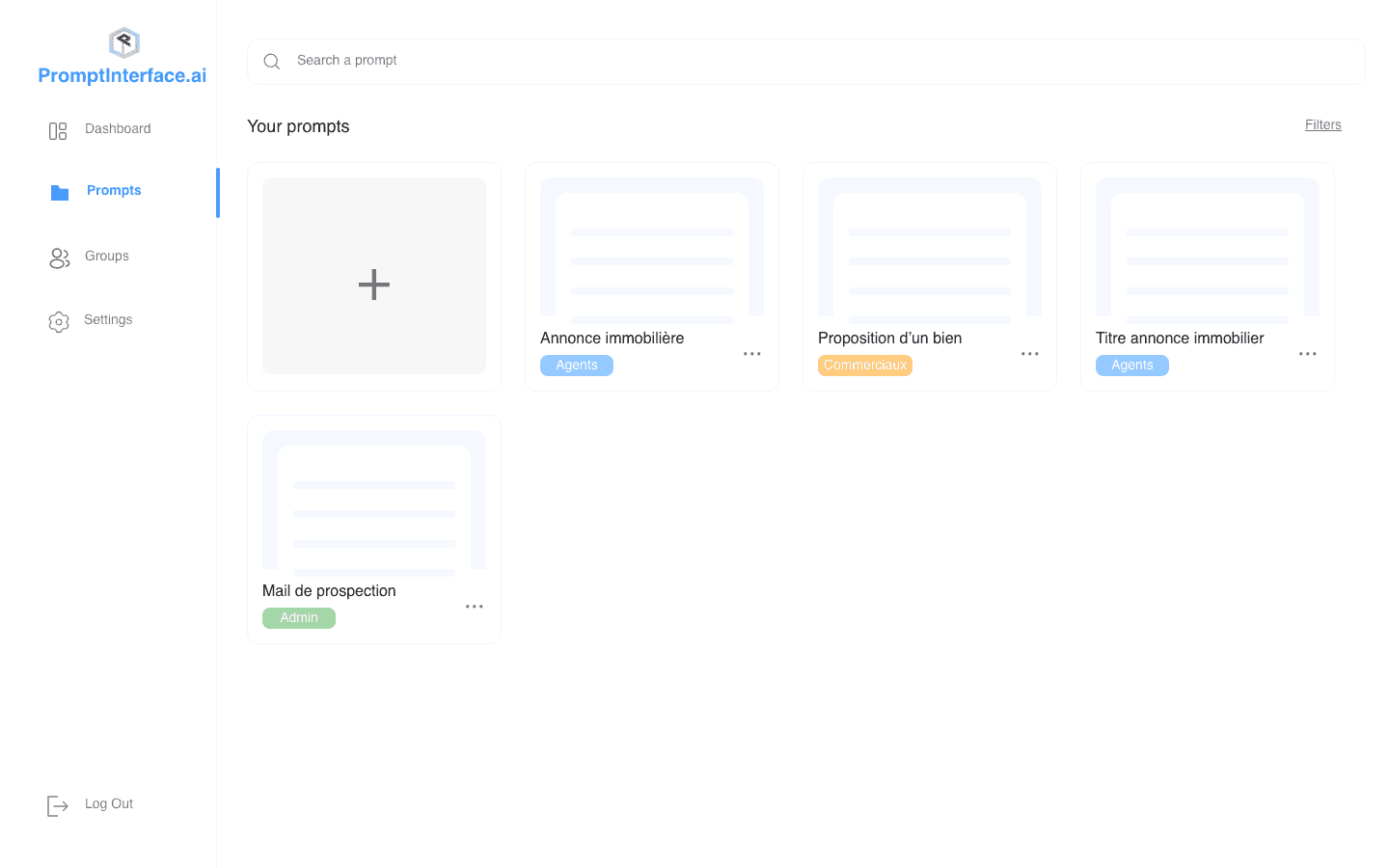Switch to the Groups tab in sidebar
The image size is (1389, 868).
[107, 256]
